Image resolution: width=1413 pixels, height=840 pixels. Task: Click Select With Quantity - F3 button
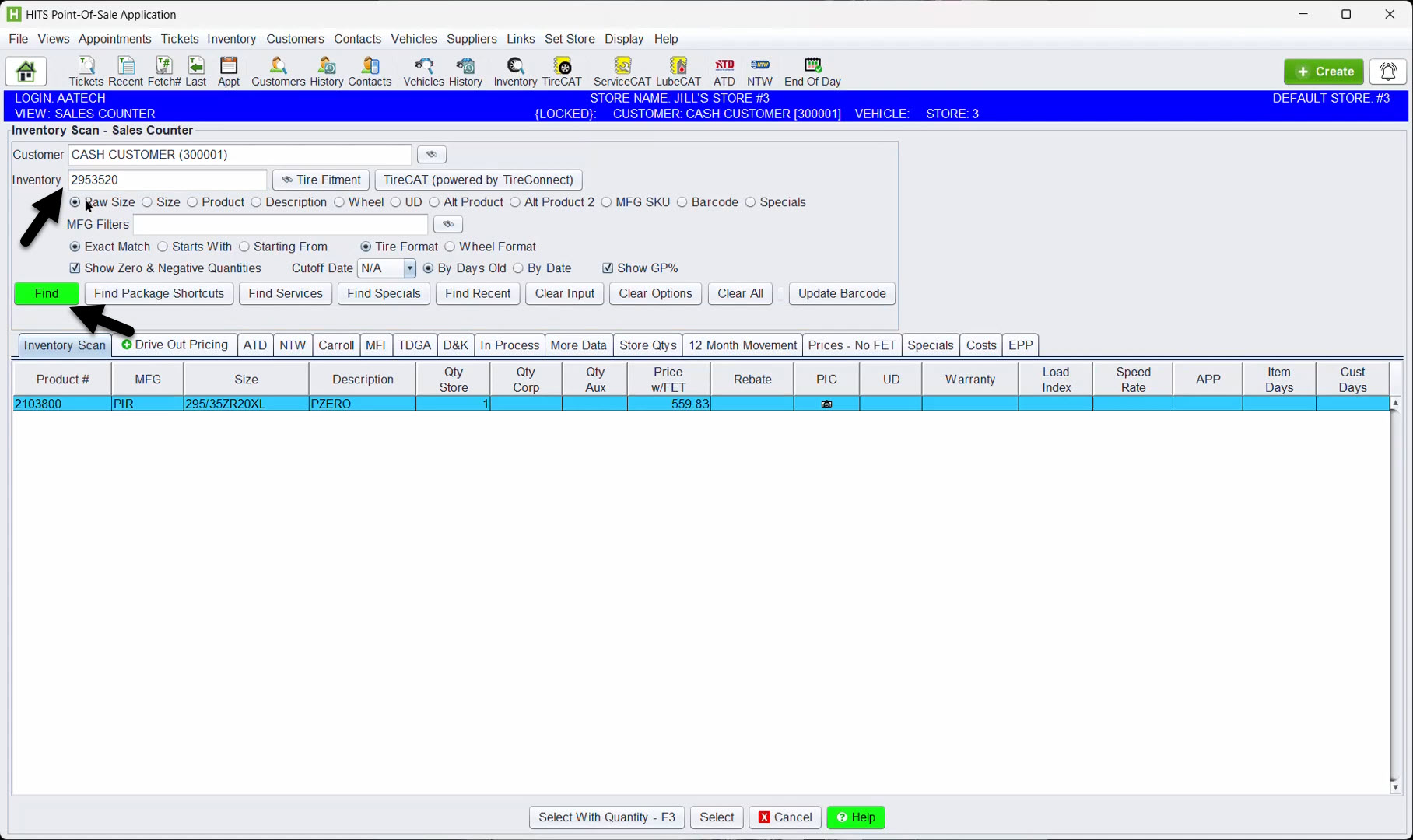(x=606, y=817)
